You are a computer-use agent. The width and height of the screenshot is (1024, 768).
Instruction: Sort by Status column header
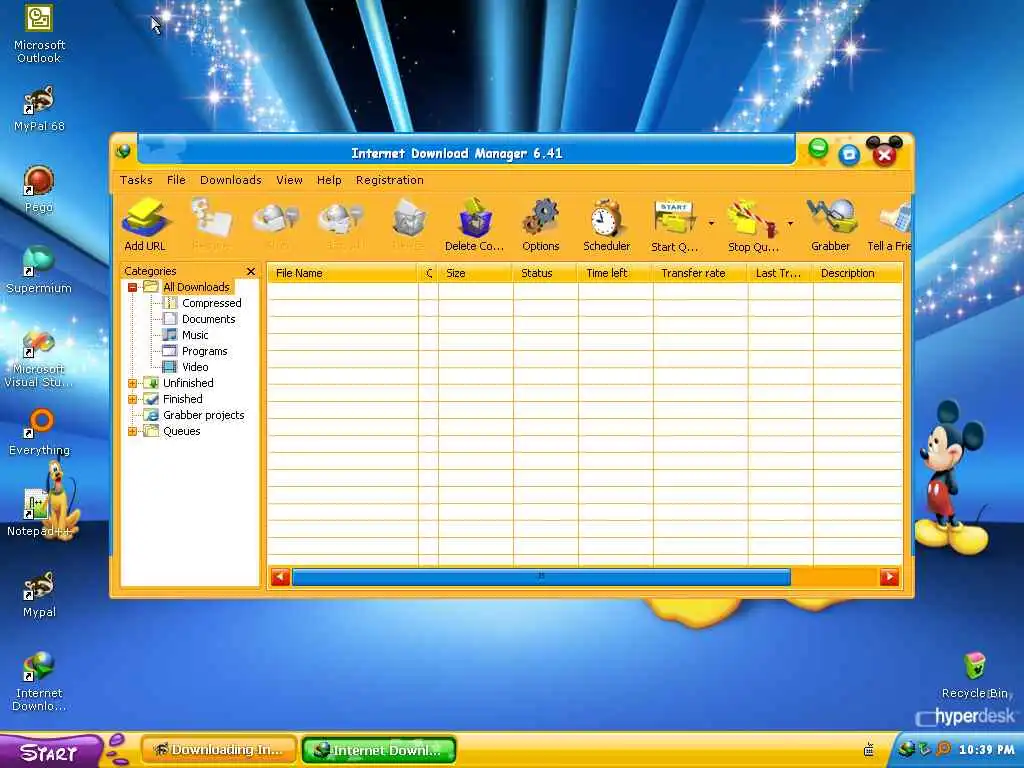[x=545, y=273]
